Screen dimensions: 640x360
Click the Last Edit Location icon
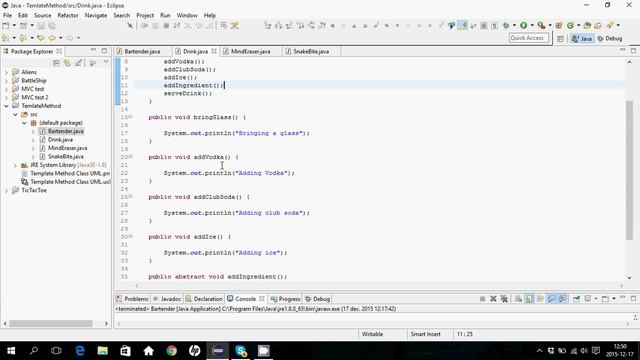point(41,38)
